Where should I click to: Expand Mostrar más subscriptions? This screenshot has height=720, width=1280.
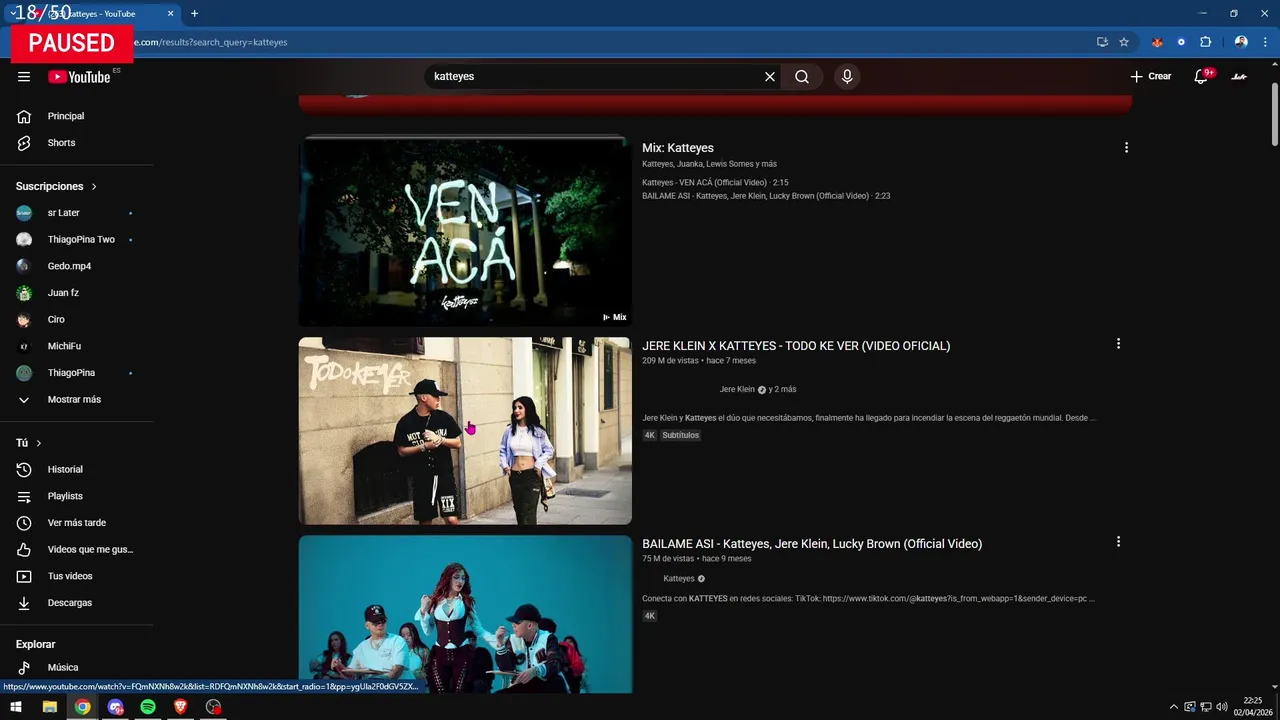click(x=74, y=400)
